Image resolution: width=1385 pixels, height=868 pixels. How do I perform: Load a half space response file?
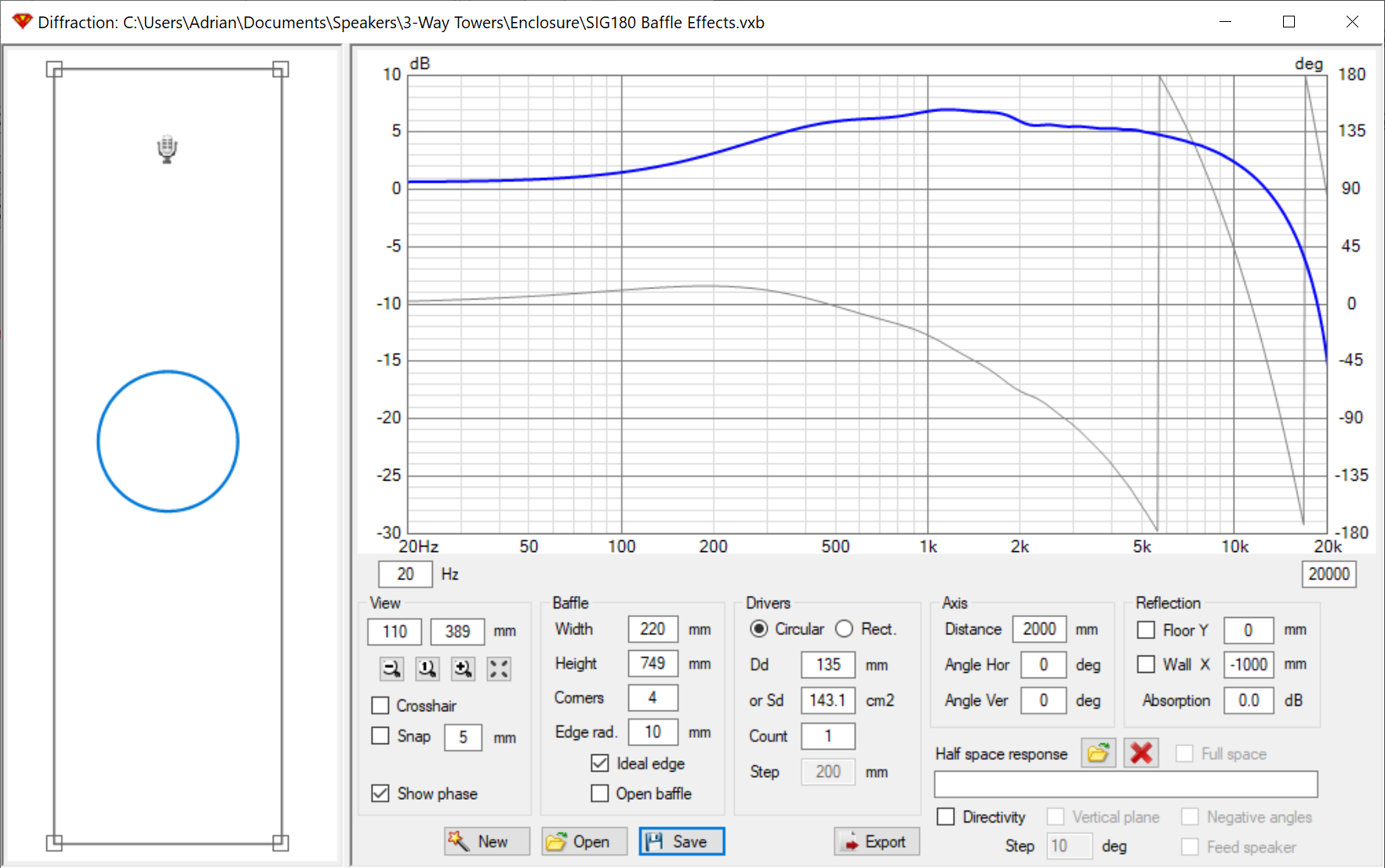pos(1098,754)
